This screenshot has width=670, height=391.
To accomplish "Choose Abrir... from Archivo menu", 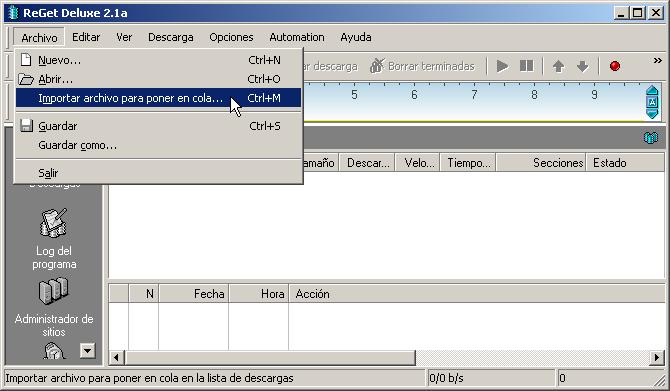I will pos(159,79).
